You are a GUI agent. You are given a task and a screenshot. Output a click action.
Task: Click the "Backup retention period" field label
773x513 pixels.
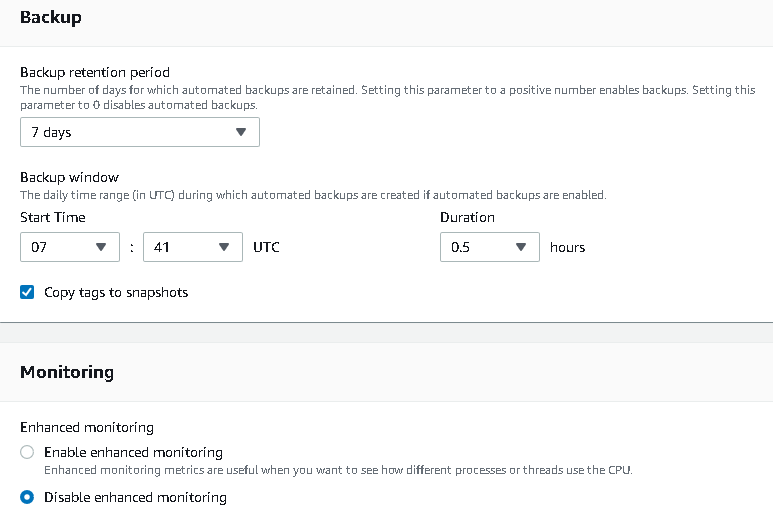pyautogui.click(x=95, y=72)
